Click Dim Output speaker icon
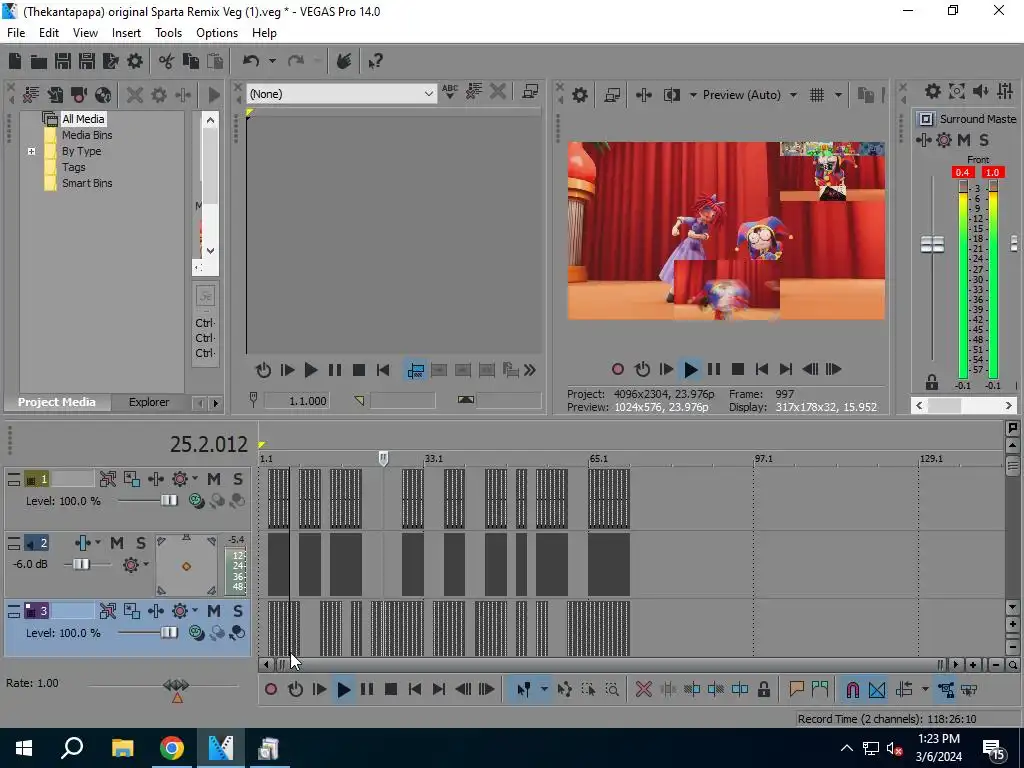The height and width of the screenshot is (768, 1024). pos(981,91)
